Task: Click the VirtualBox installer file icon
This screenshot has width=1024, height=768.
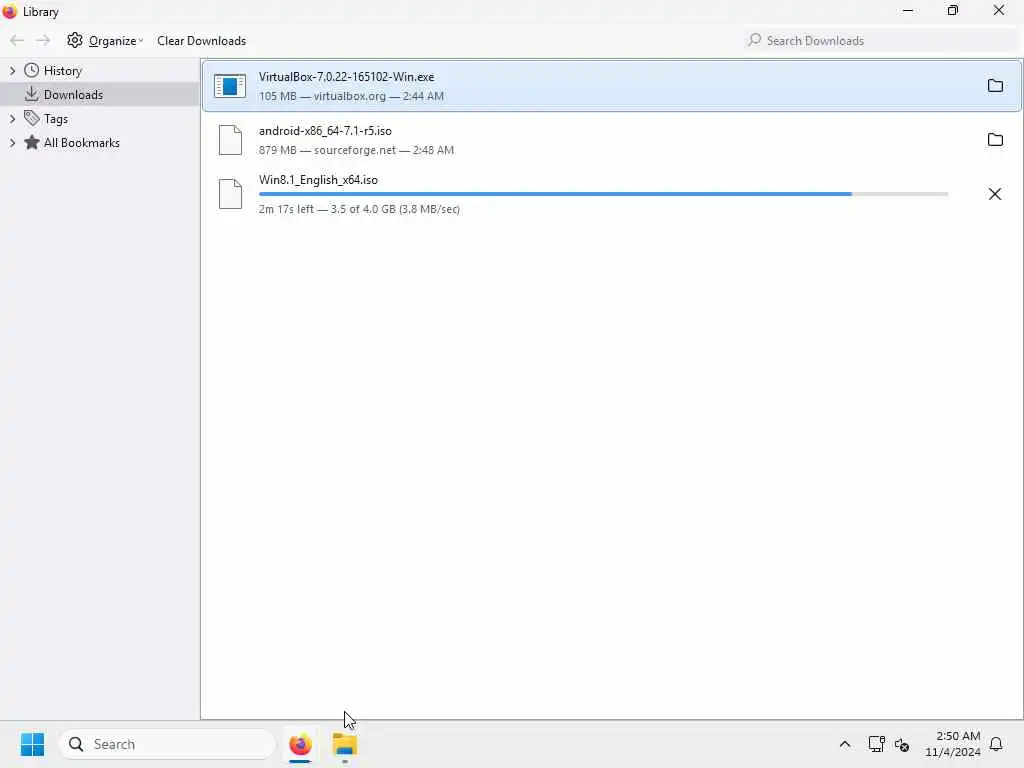Action: pyautogui.click(x=230, y=86)
